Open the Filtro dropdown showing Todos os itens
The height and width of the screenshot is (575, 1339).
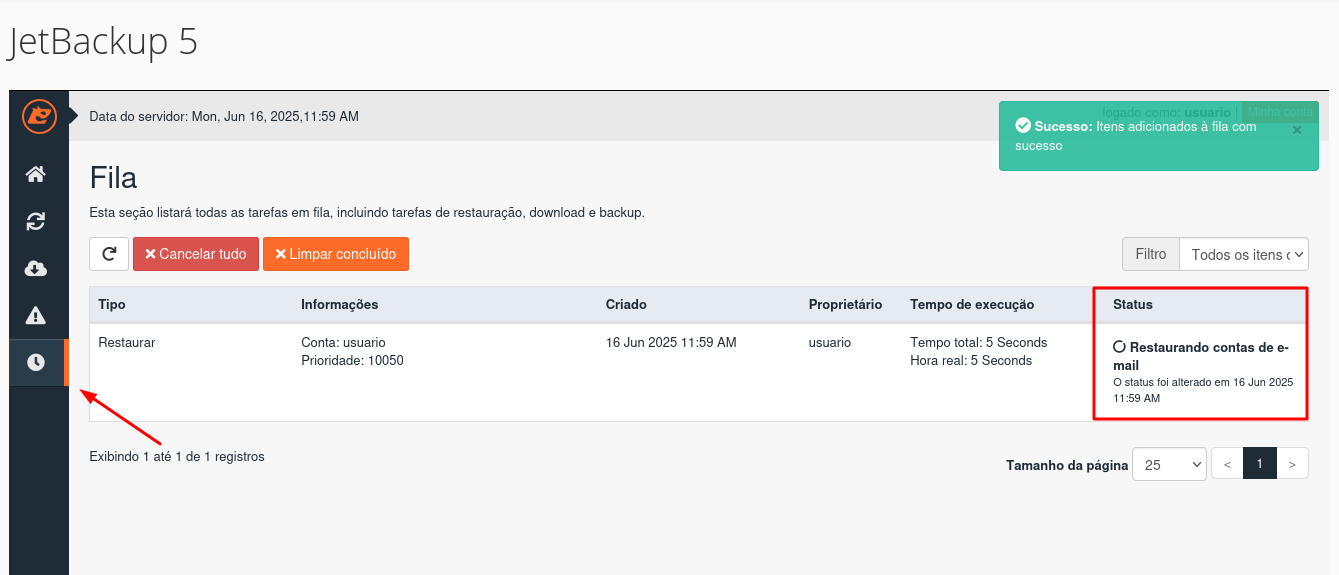(1244, 254)
